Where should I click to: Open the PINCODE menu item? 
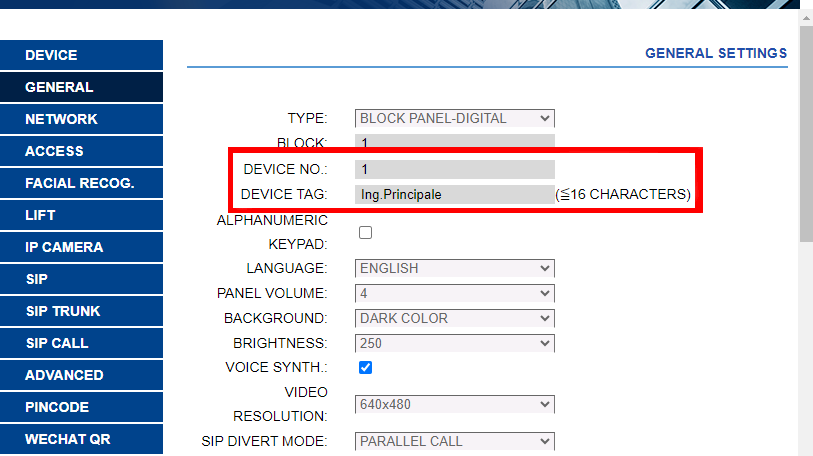[x=82, y=407]
